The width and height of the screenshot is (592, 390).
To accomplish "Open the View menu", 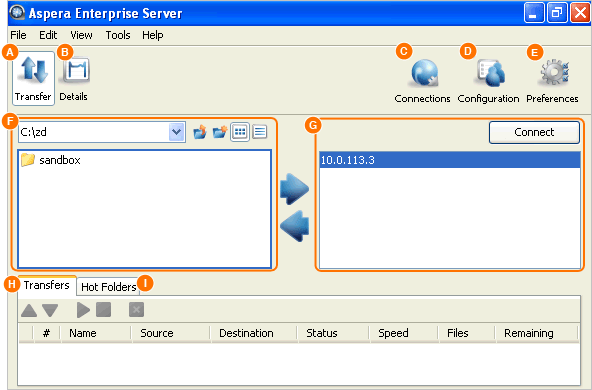I will pos(81,35).
